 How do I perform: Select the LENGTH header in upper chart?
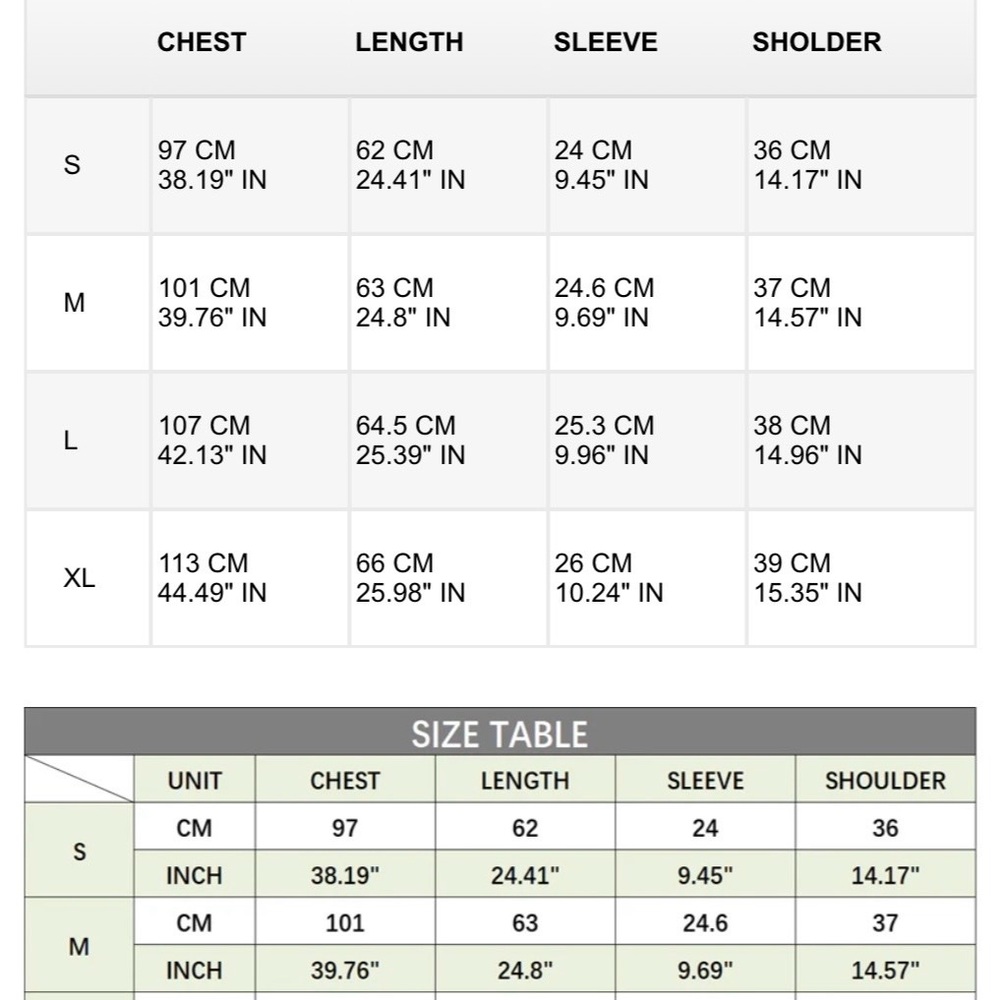click(409, 42)
